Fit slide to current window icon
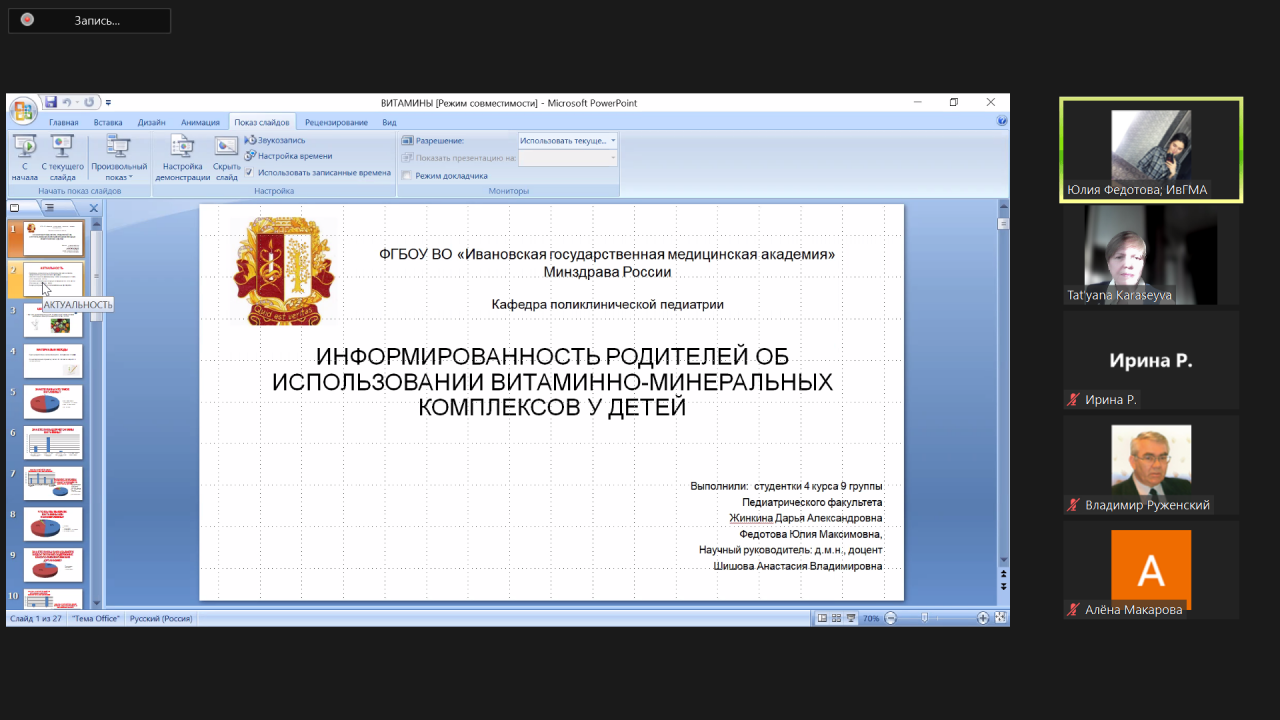This screenshot has height=720, width=1280. click(x=1000, y=618)
